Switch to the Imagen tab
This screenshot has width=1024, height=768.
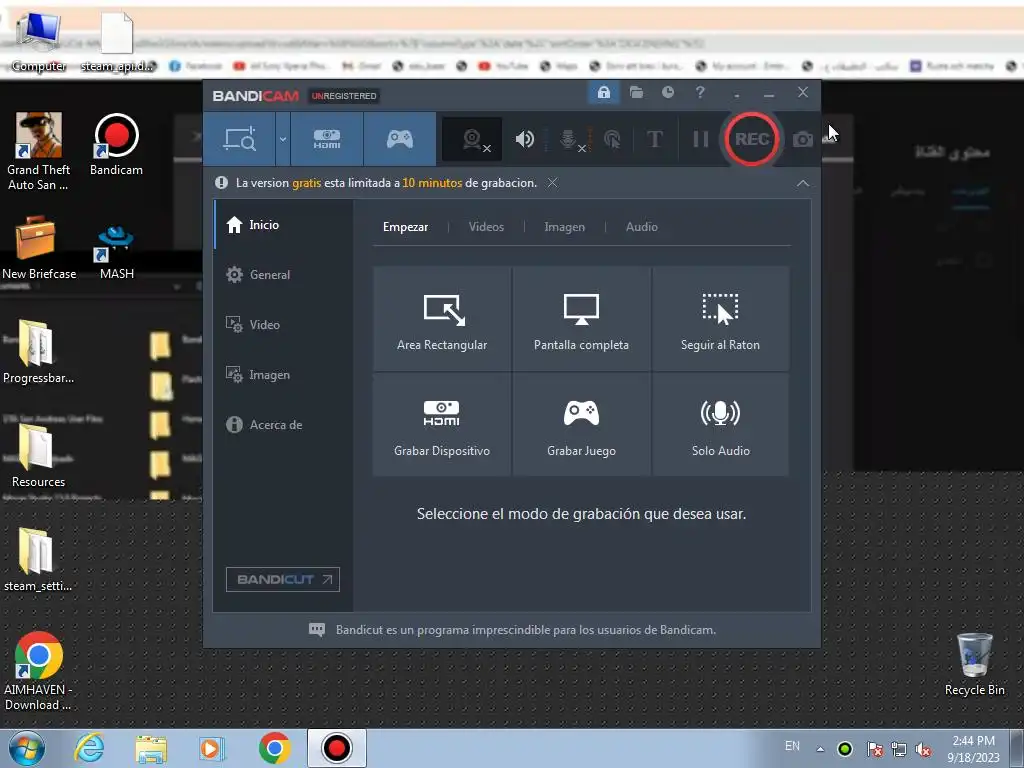coord(564,227)
